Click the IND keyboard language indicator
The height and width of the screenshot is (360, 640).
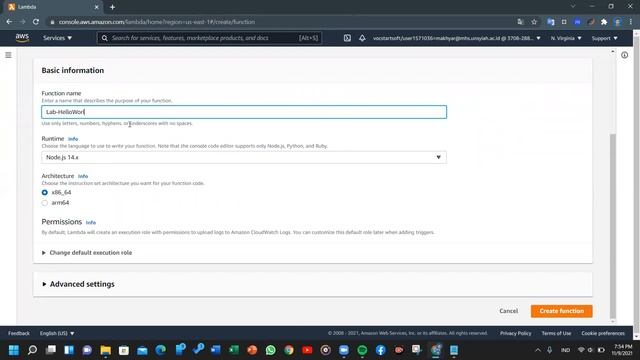(565, 350)
